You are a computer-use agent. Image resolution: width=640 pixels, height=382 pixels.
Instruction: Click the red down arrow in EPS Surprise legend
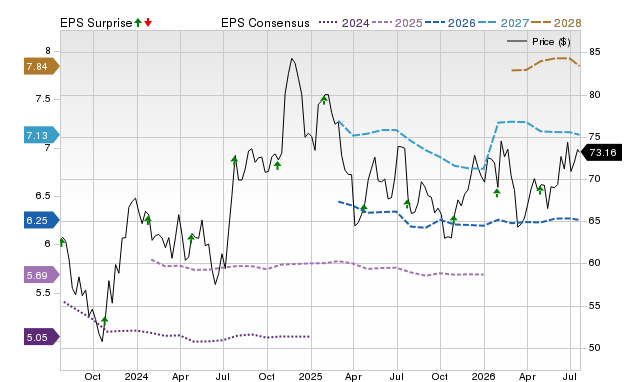[x=148, y=22]
